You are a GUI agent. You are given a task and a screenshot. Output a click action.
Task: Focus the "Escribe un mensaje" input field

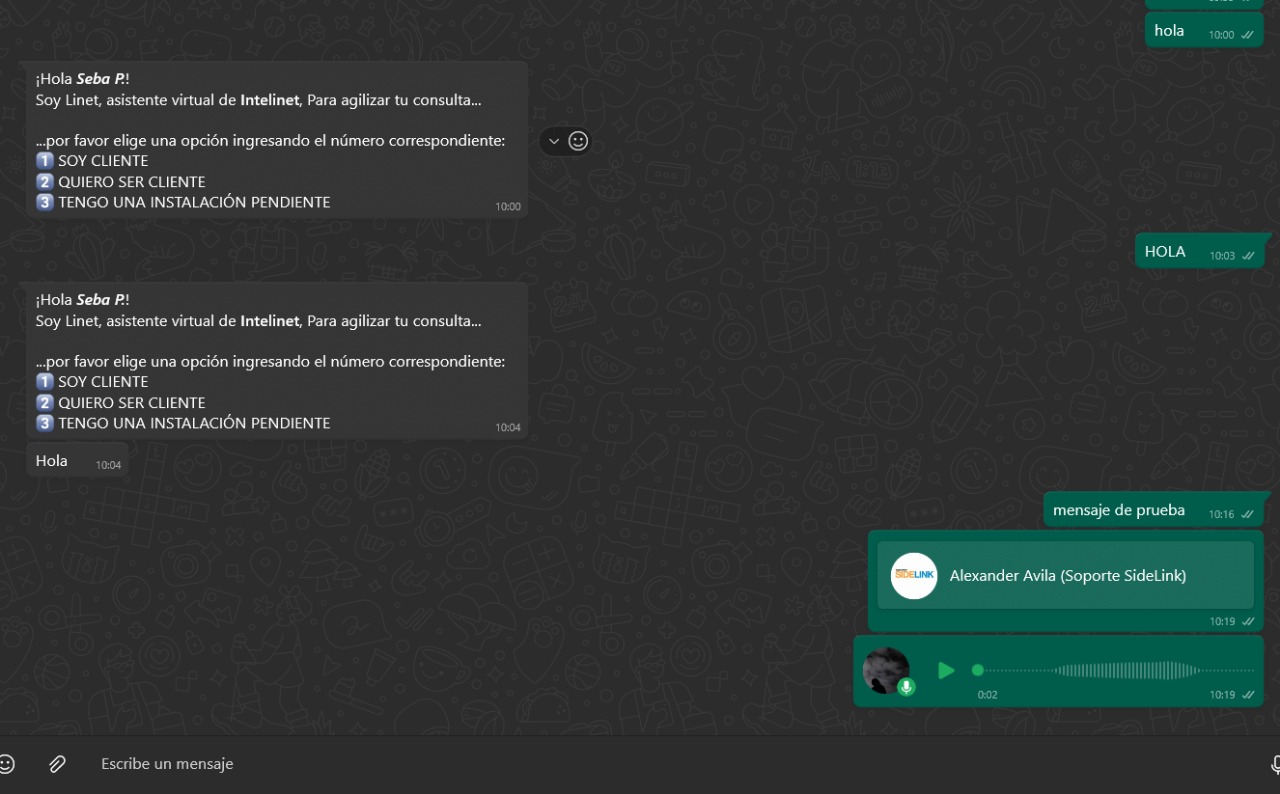click(600, 764)
